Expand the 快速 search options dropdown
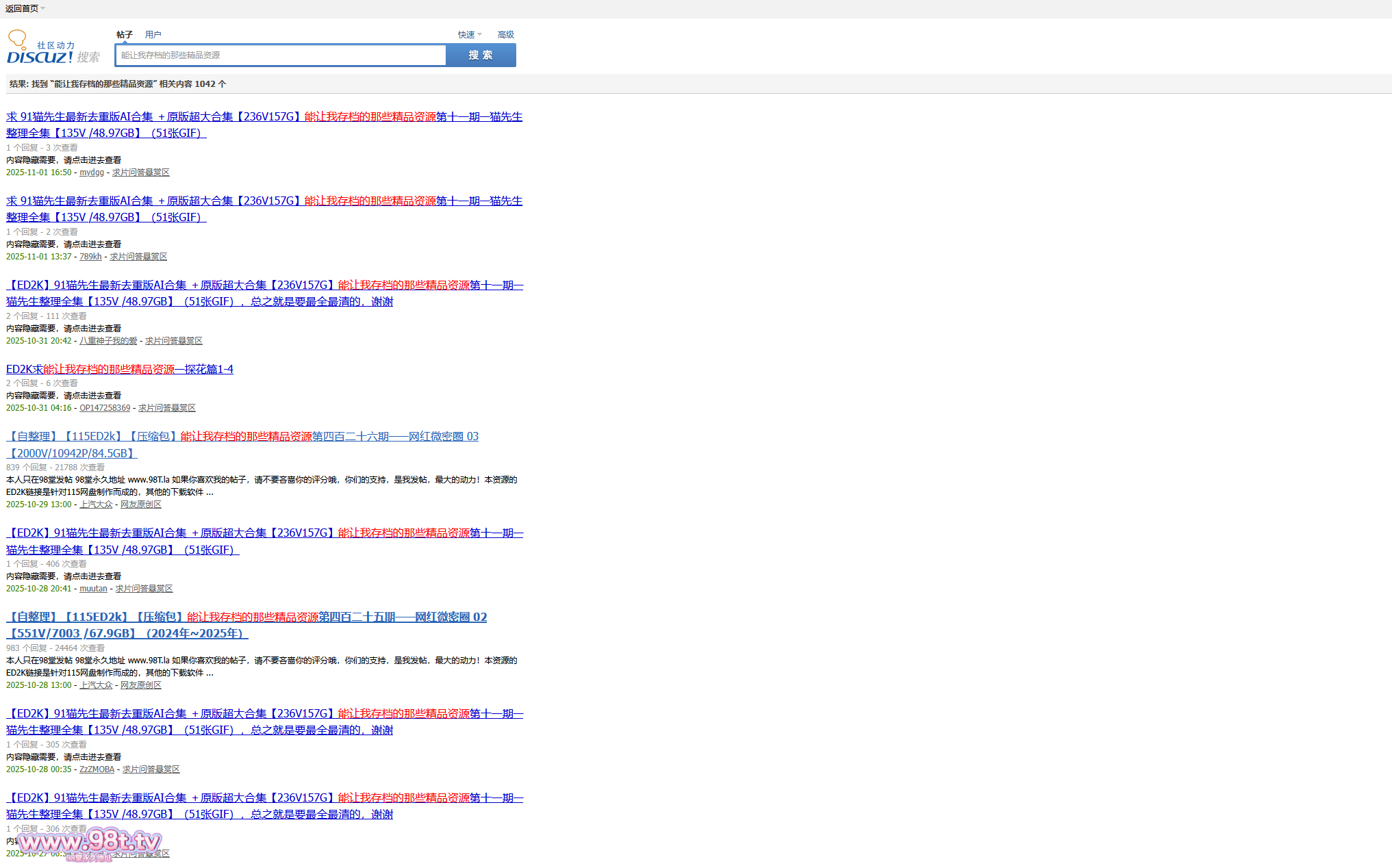The image size is (1392, 868). (470, 35)
